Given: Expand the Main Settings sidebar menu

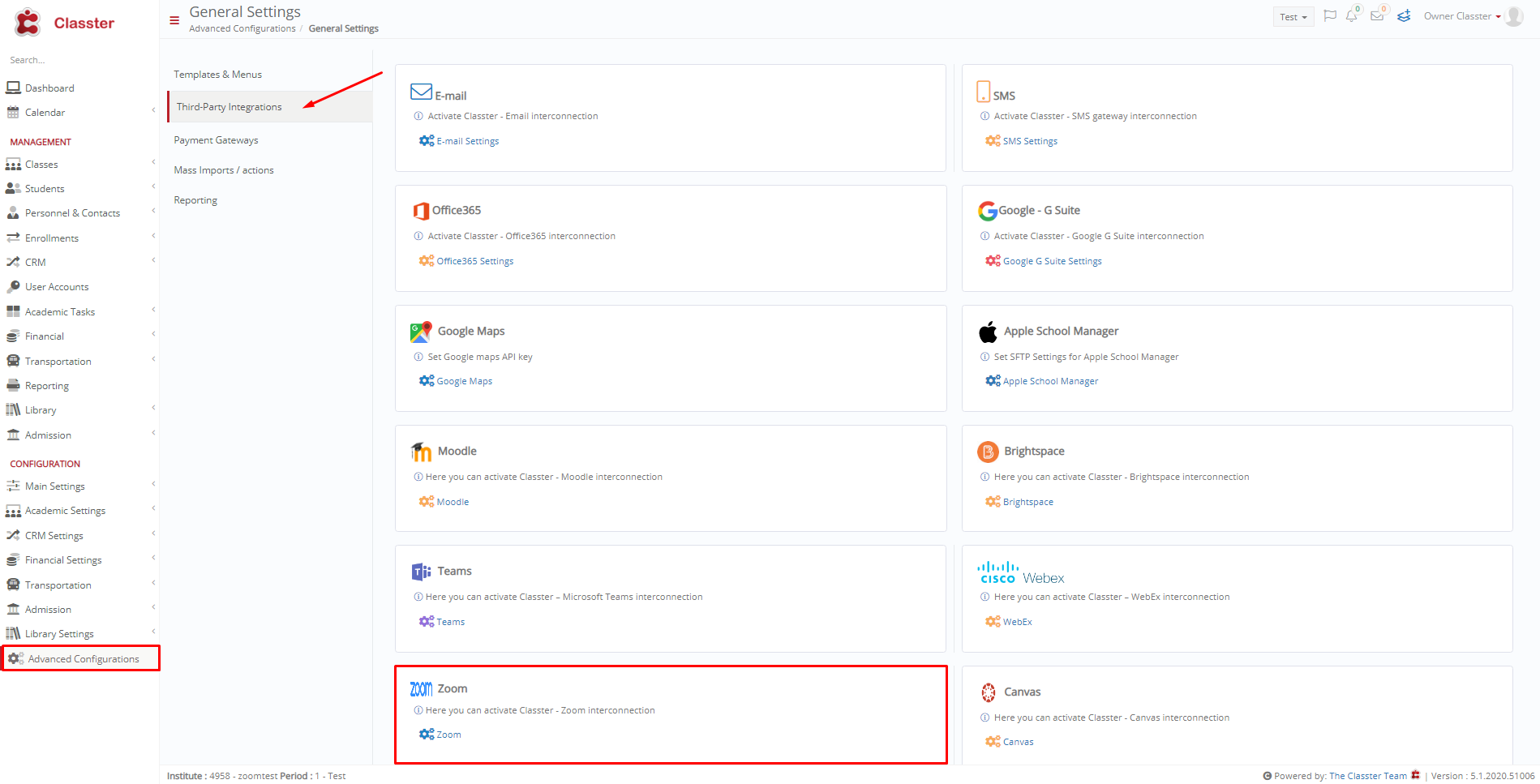Looking at the screenshot, I should 153,484.
